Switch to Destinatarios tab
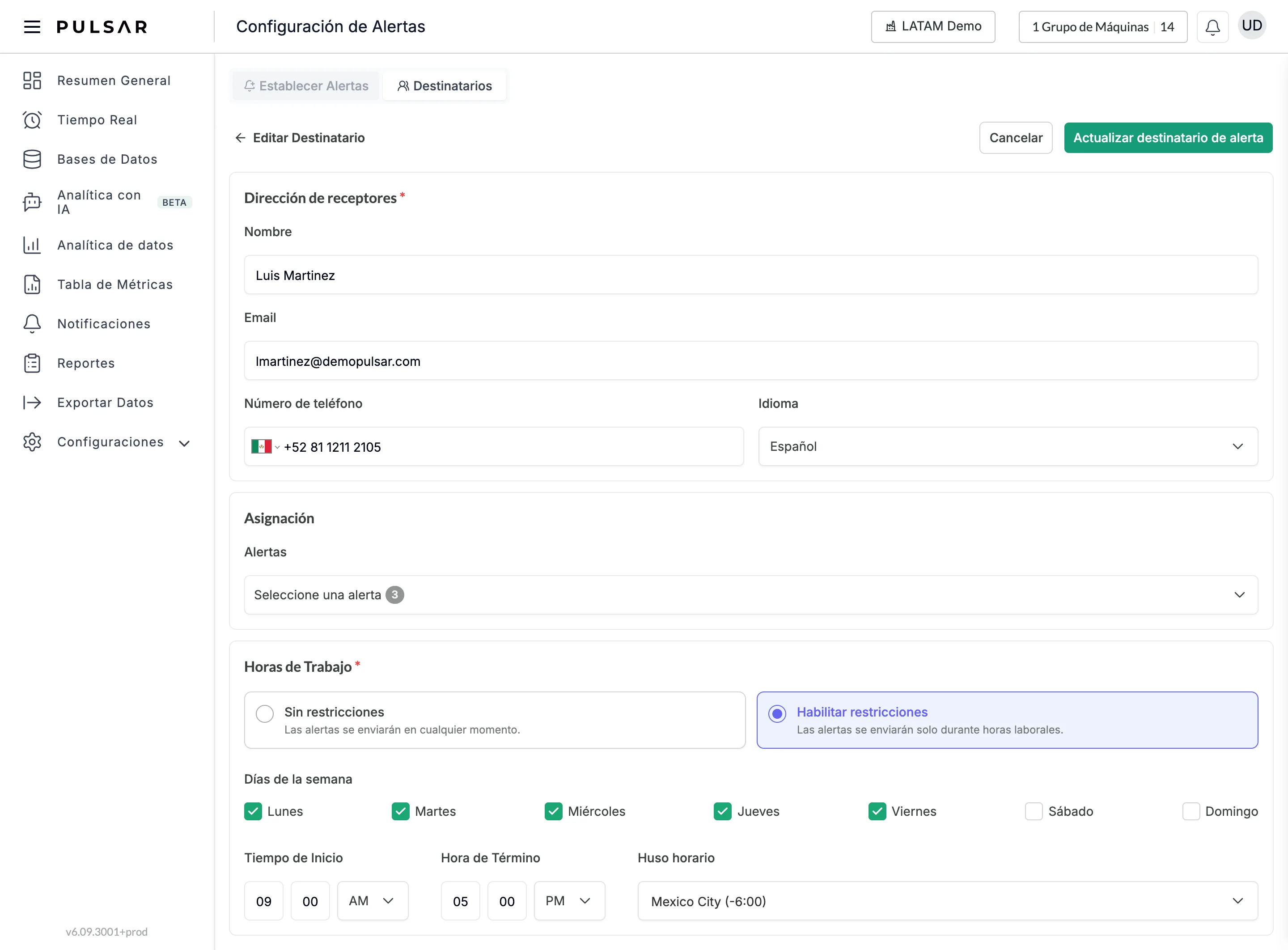 (445, 86)
